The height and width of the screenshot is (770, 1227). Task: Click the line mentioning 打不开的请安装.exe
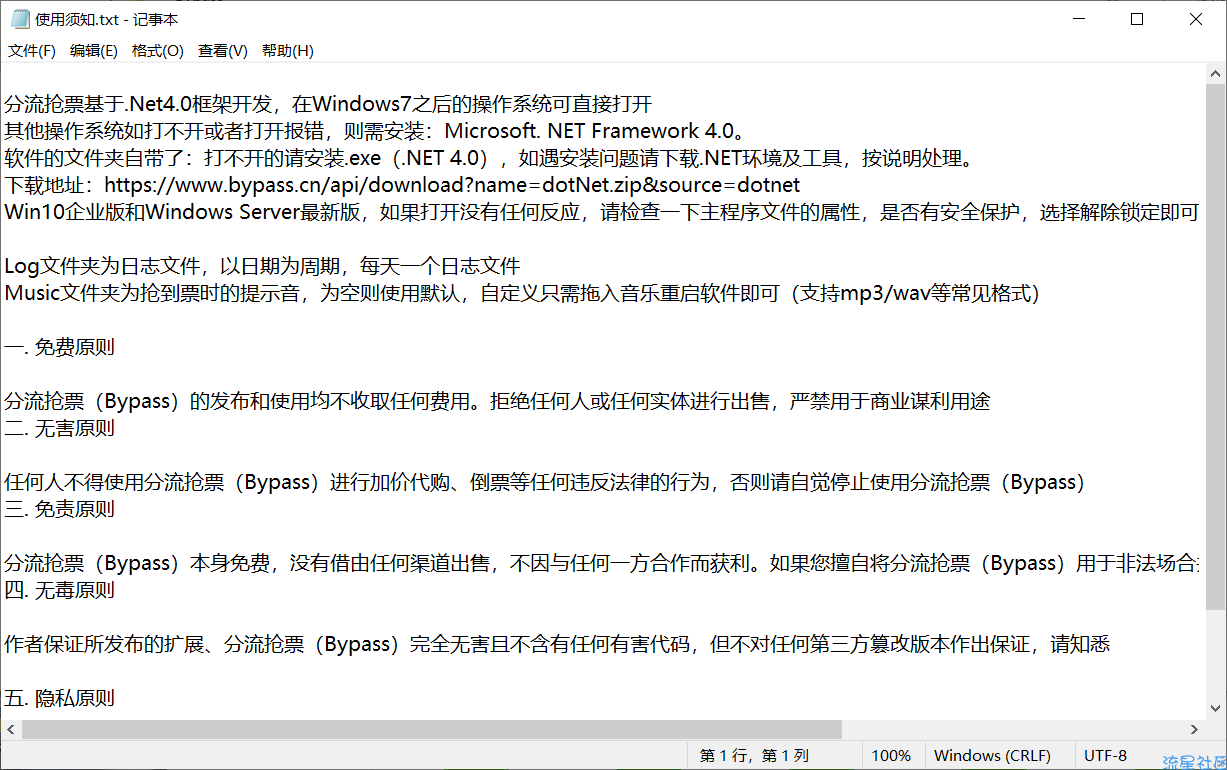point(488,158)
